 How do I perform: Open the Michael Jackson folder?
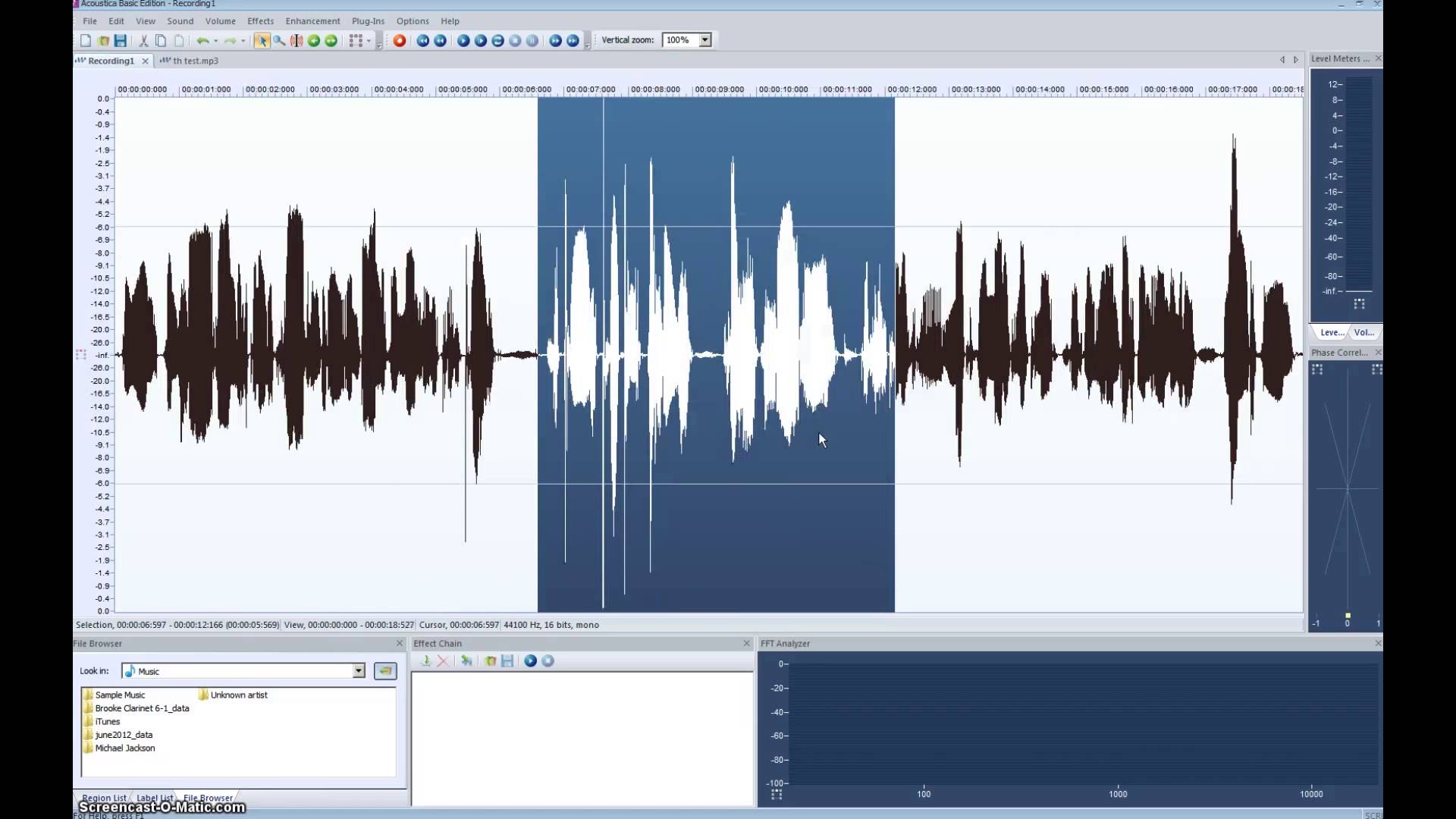(x=119, y=748)
